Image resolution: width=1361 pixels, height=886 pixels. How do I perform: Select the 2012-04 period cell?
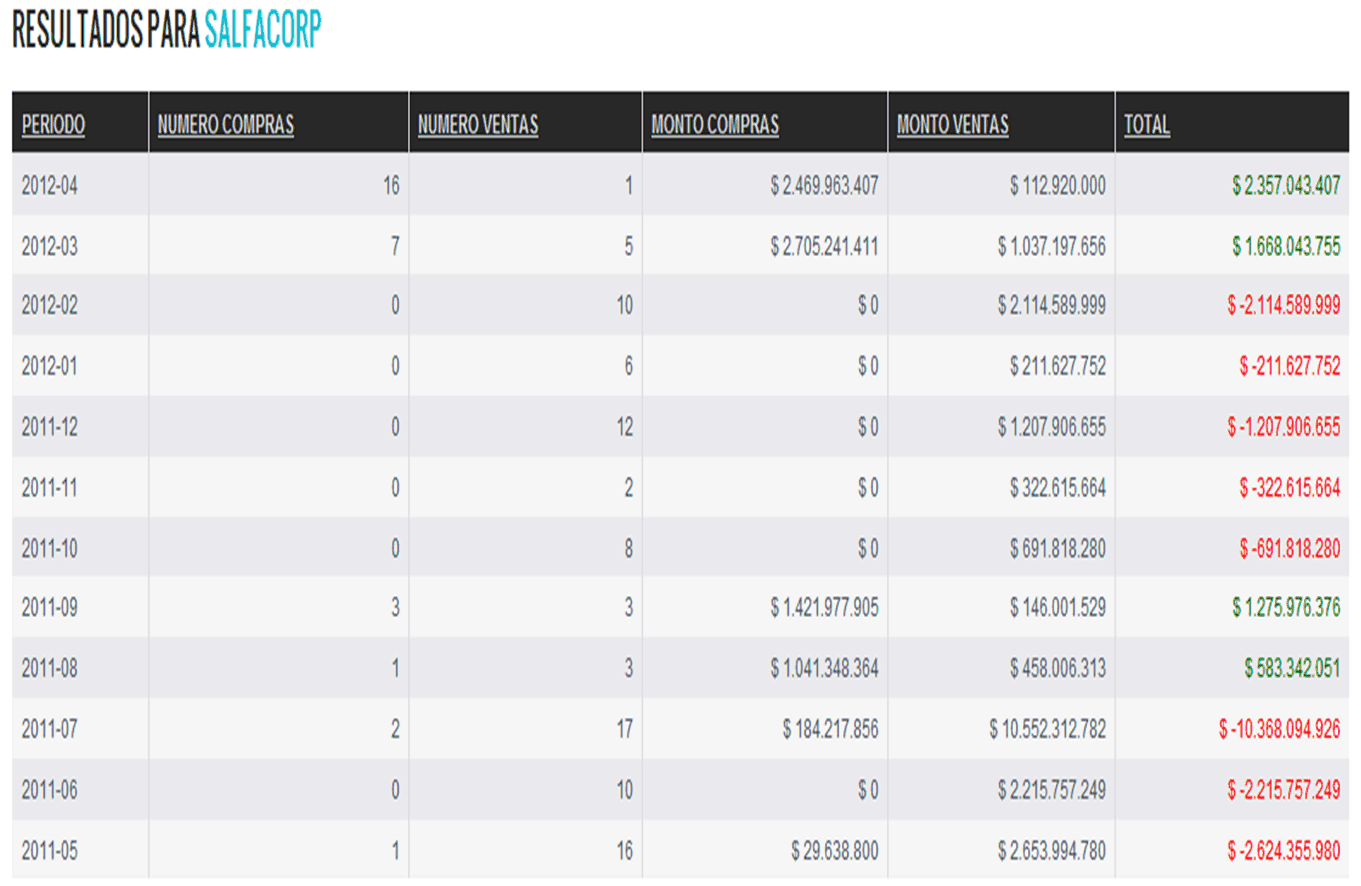(x=49, y=185)
